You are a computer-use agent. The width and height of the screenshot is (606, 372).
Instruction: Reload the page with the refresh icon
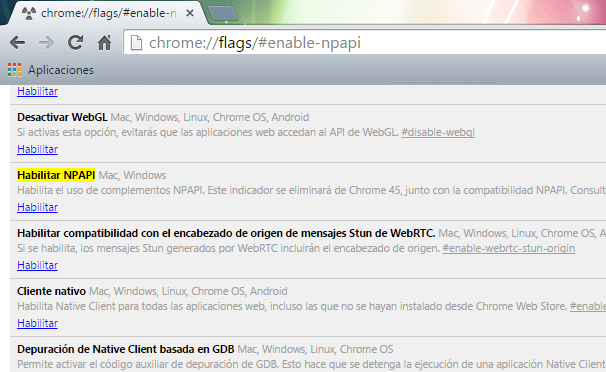pyautogui.click(x=75, y=42)
